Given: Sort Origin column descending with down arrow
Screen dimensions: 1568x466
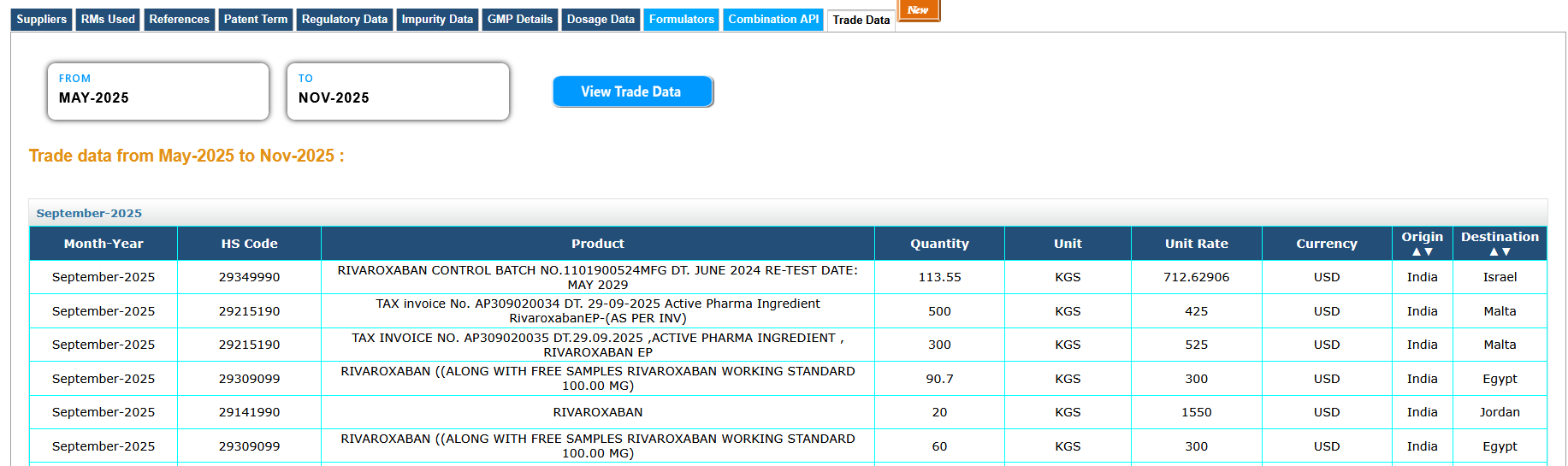Looking at the screenshot, I should (1429, 252).
